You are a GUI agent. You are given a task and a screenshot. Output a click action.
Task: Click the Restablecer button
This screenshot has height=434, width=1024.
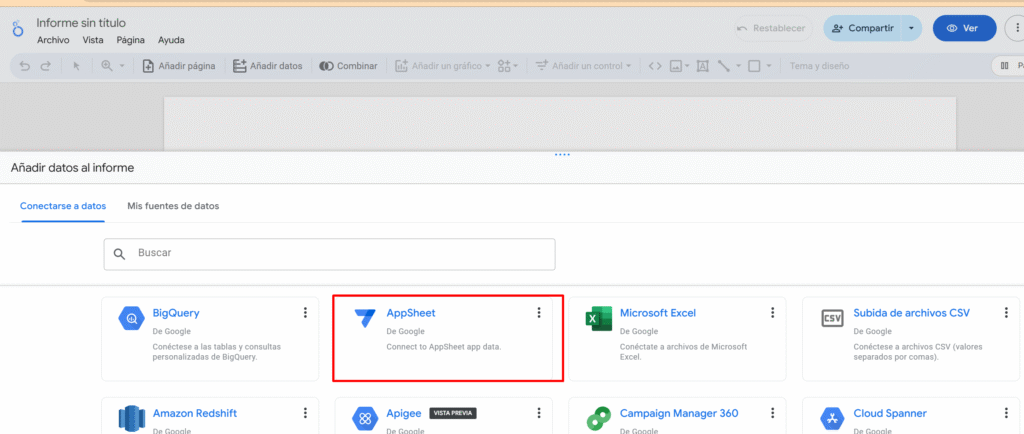tap(773, 28)
